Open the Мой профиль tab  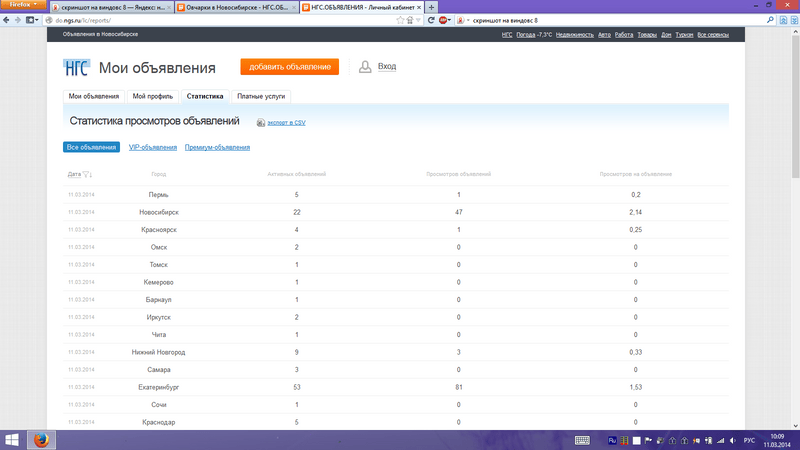[153, 96]
